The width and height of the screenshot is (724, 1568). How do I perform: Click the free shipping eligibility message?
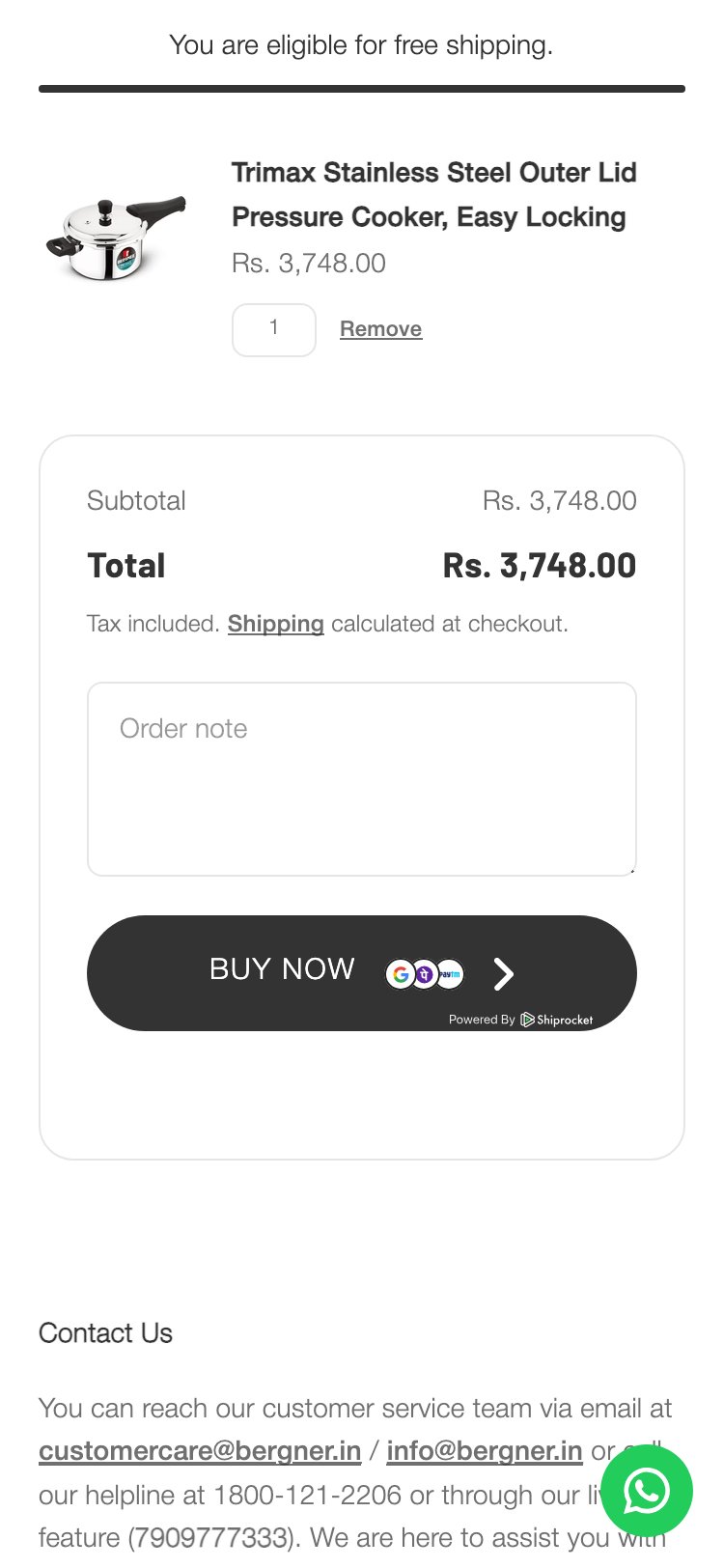click(x=361, y=45)
